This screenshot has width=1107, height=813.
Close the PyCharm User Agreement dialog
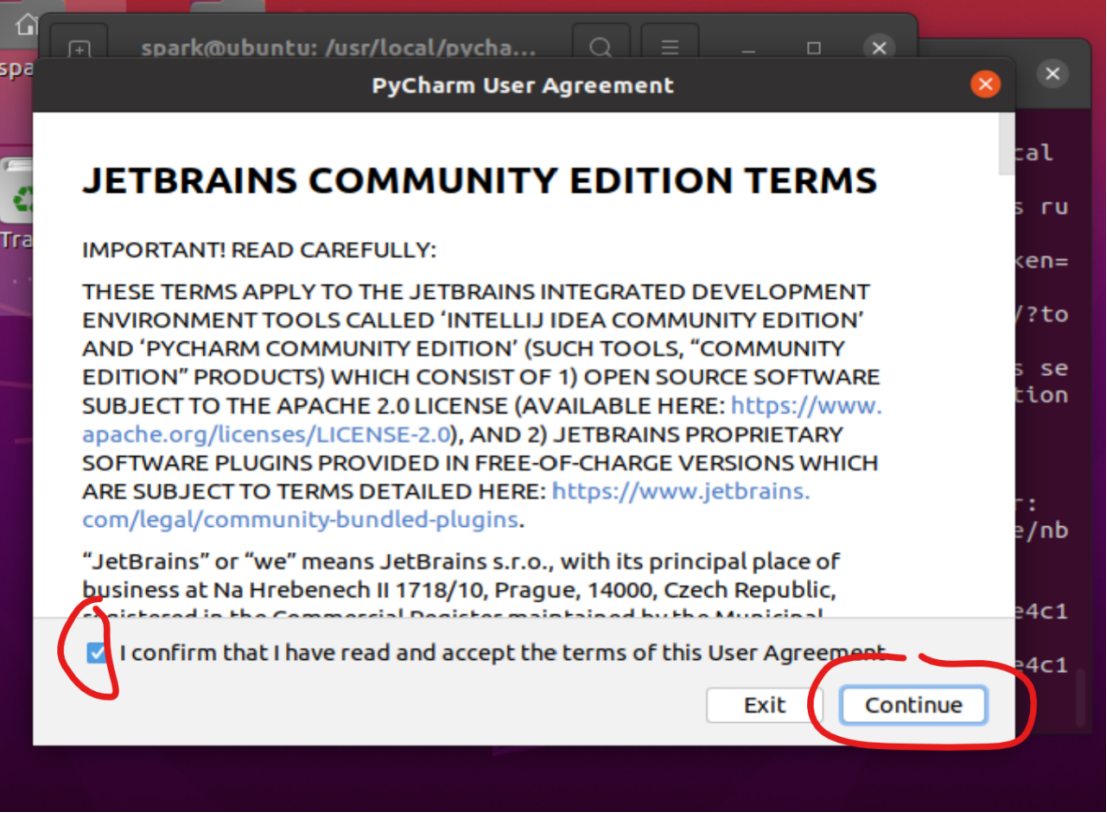pyautogui.click(x=986, y=85)
